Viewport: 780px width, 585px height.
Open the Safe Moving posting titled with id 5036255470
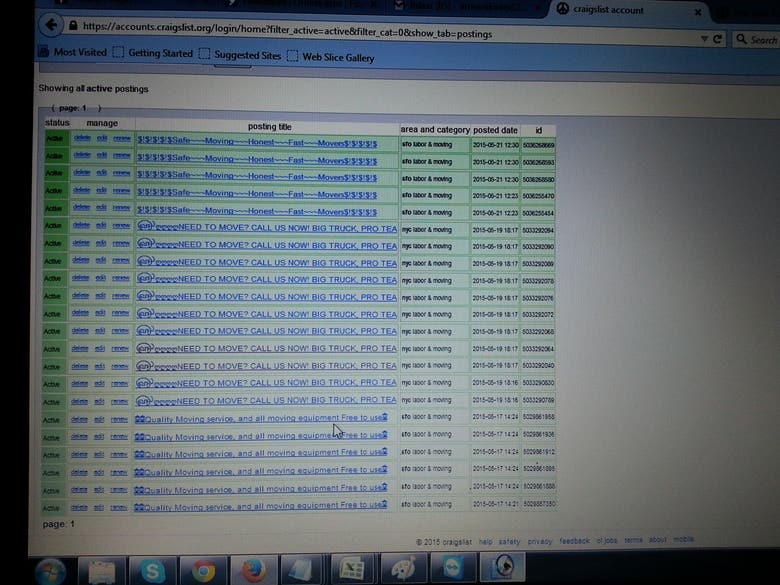(x=257, y=195)
